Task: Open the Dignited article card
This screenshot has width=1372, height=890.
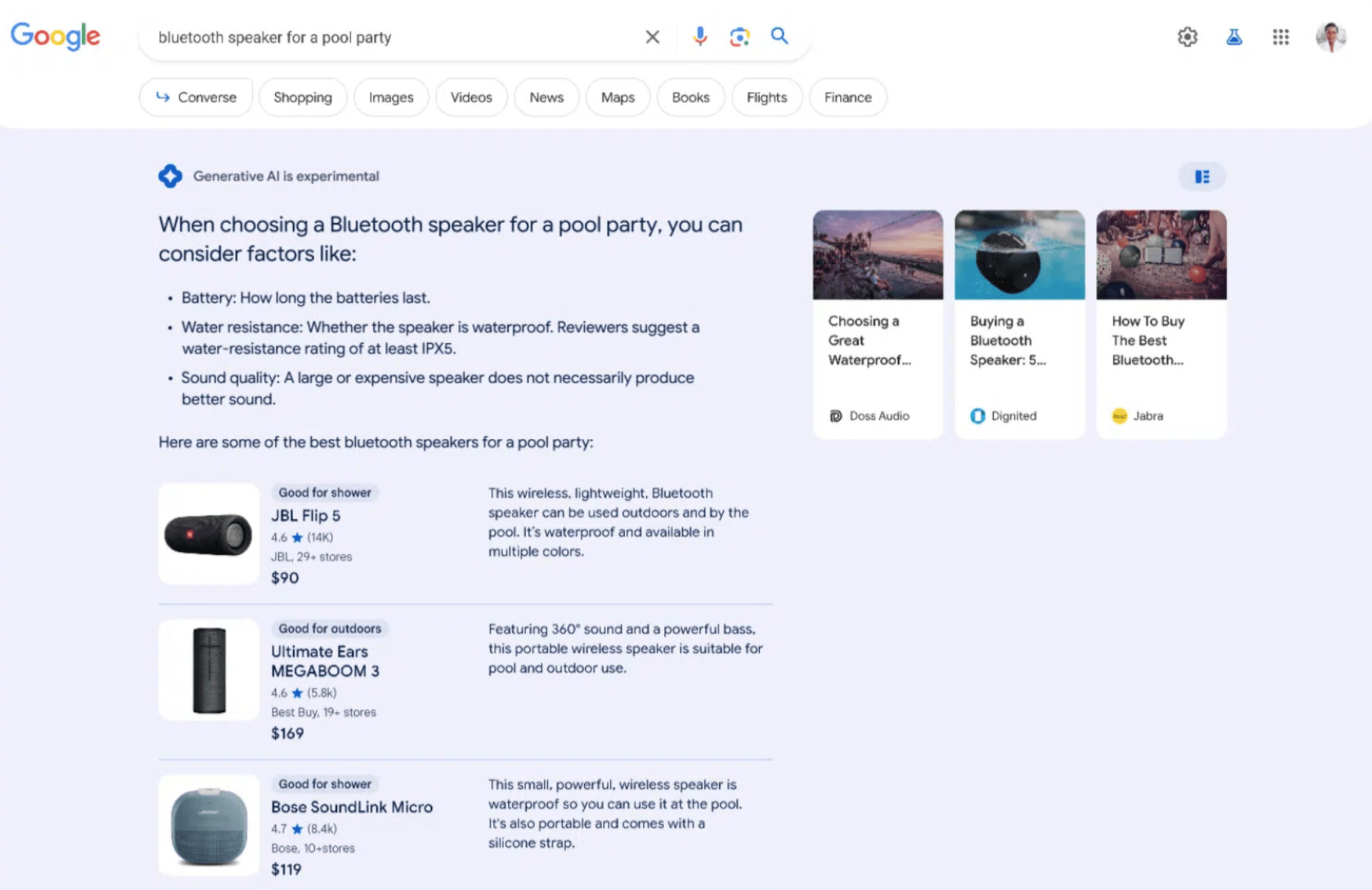Action: [1019, 325]
